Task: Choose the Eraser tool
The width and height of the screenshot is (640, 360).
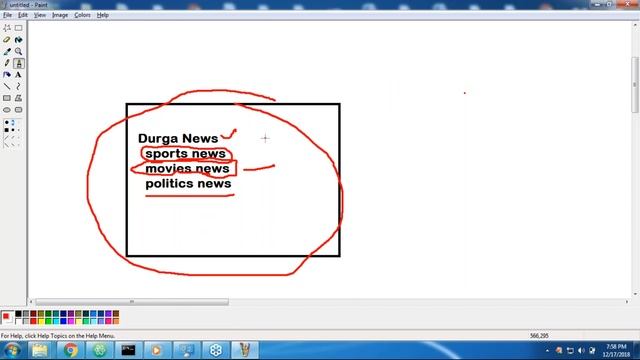Action: (x=7, y=40)
